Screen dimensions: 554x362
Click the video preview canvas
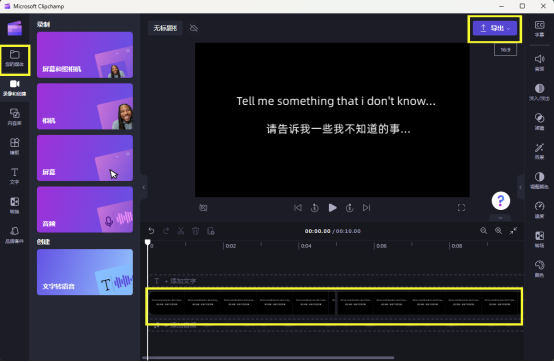(x=332, y=120)
